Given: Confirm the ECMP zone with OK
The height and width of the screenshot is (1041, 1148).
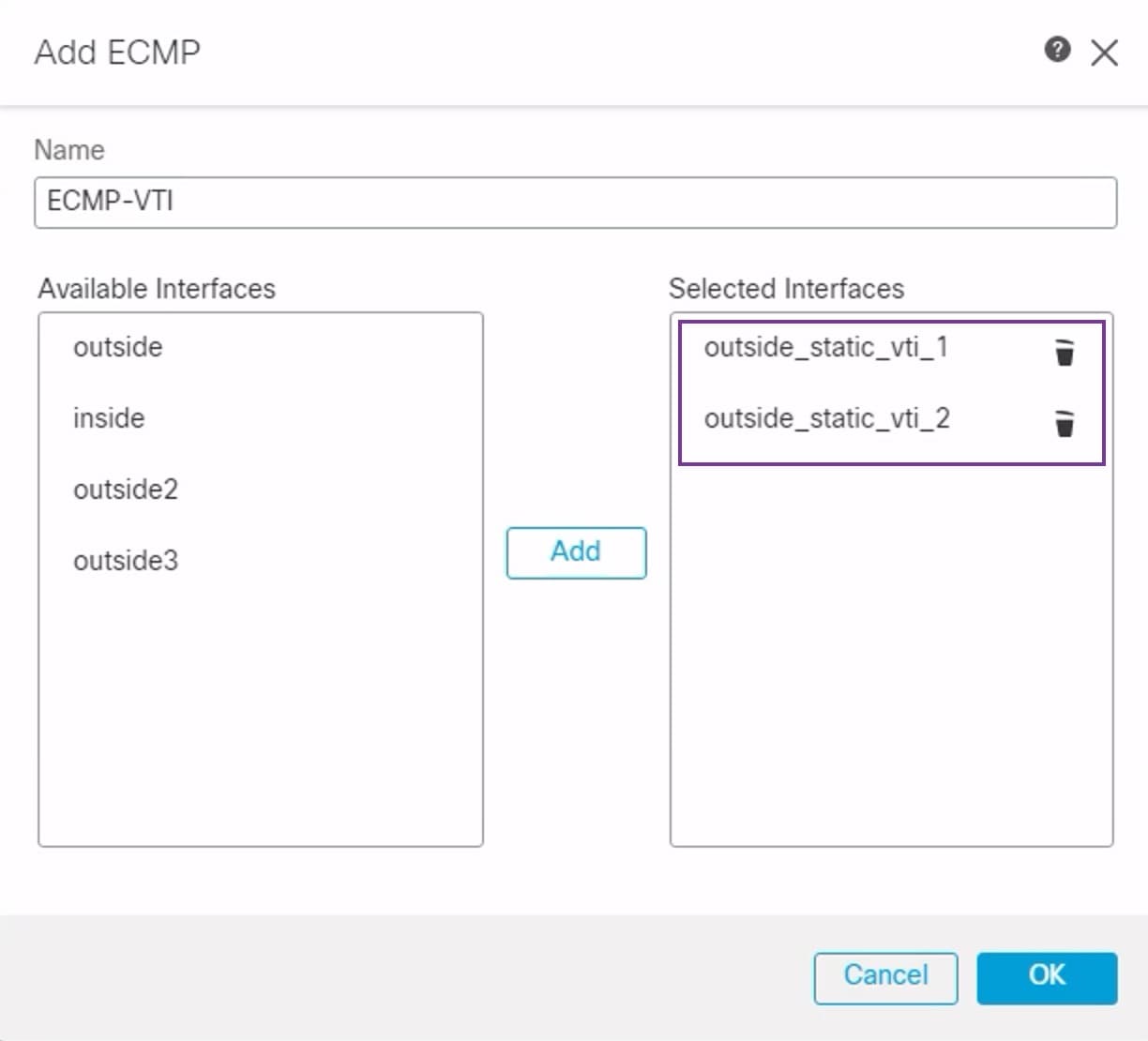Looking at the screenshot, I should 1047,976.
